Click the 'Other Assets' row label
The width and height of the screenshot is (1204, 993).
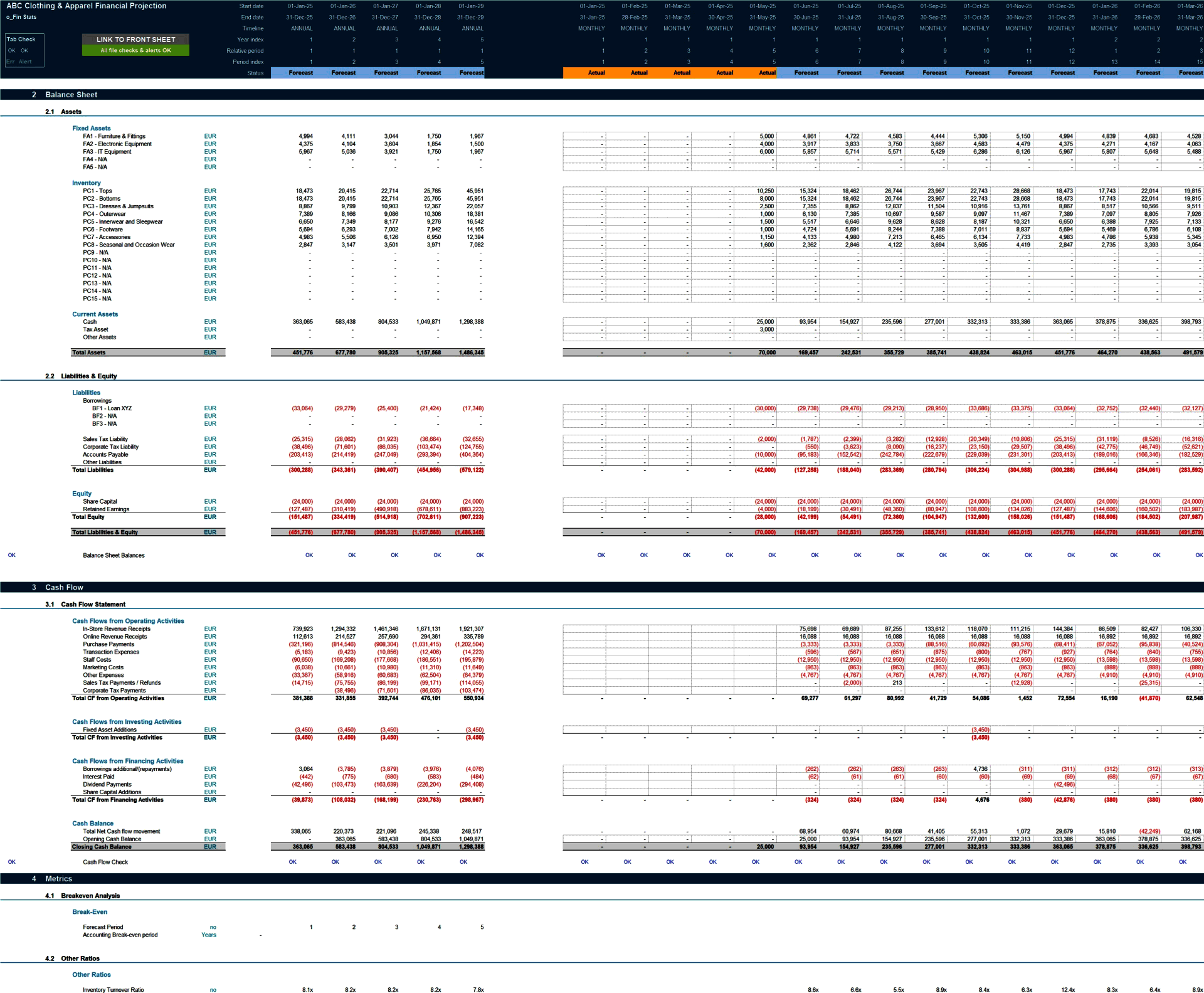tap(99, 337)
